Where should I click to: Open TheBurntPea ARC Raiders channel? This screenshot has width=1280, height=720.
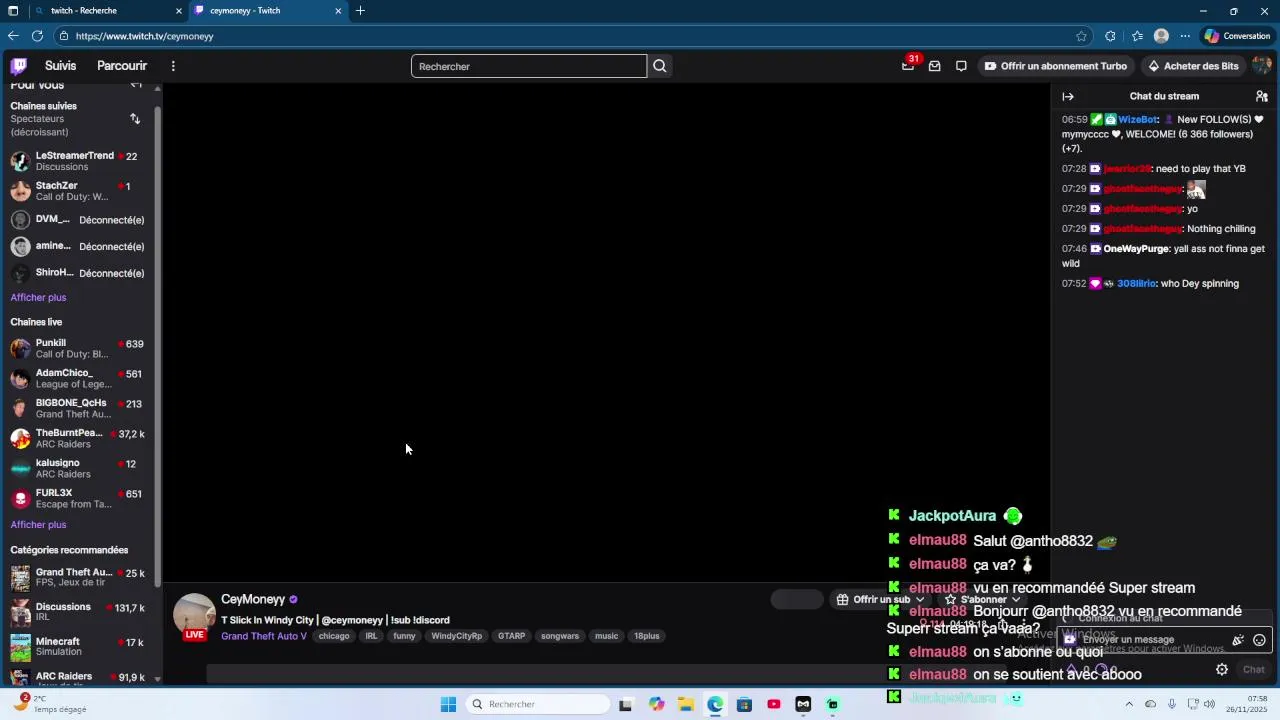pyautogui.click(x=78, y=438)
